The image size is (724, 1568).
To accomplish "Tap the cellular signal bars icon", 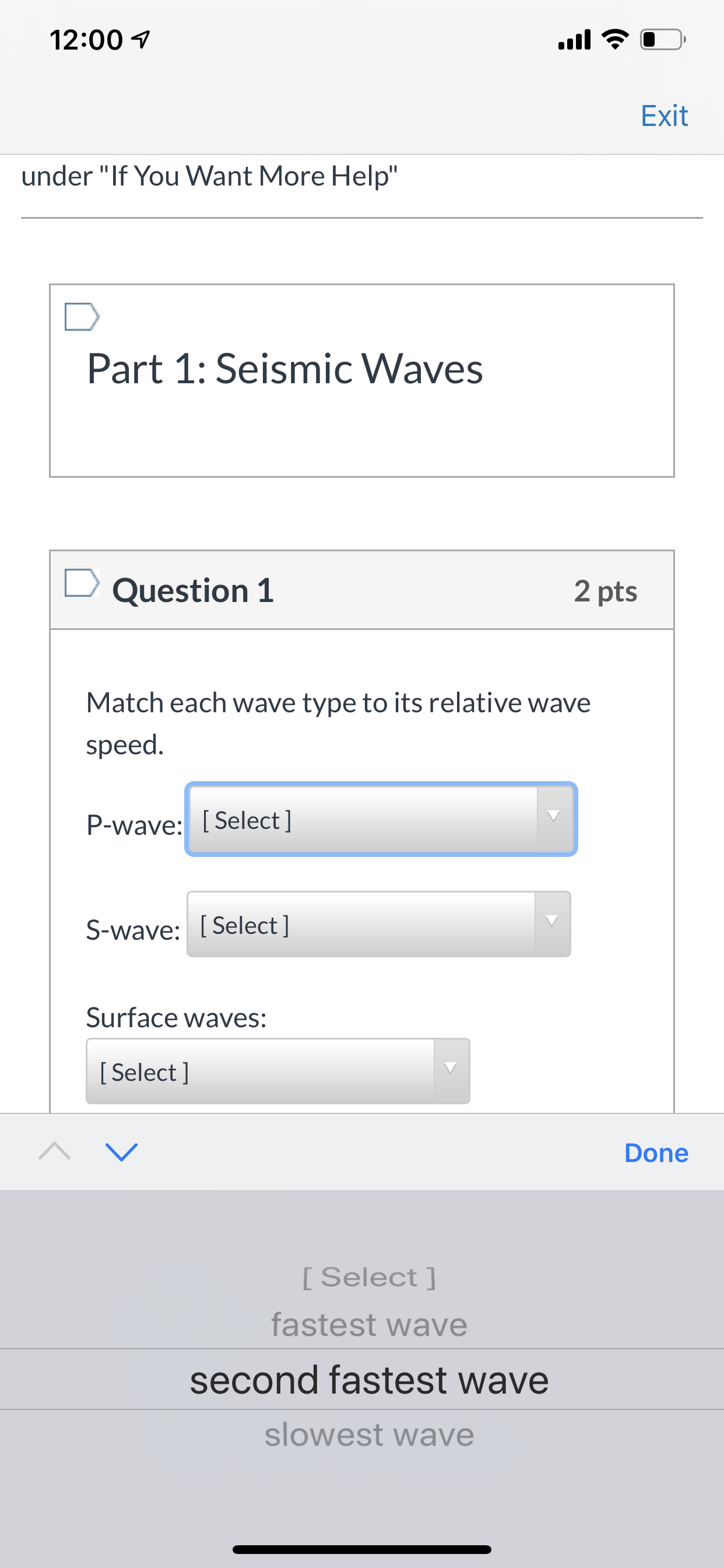I will tap(574, 40).
